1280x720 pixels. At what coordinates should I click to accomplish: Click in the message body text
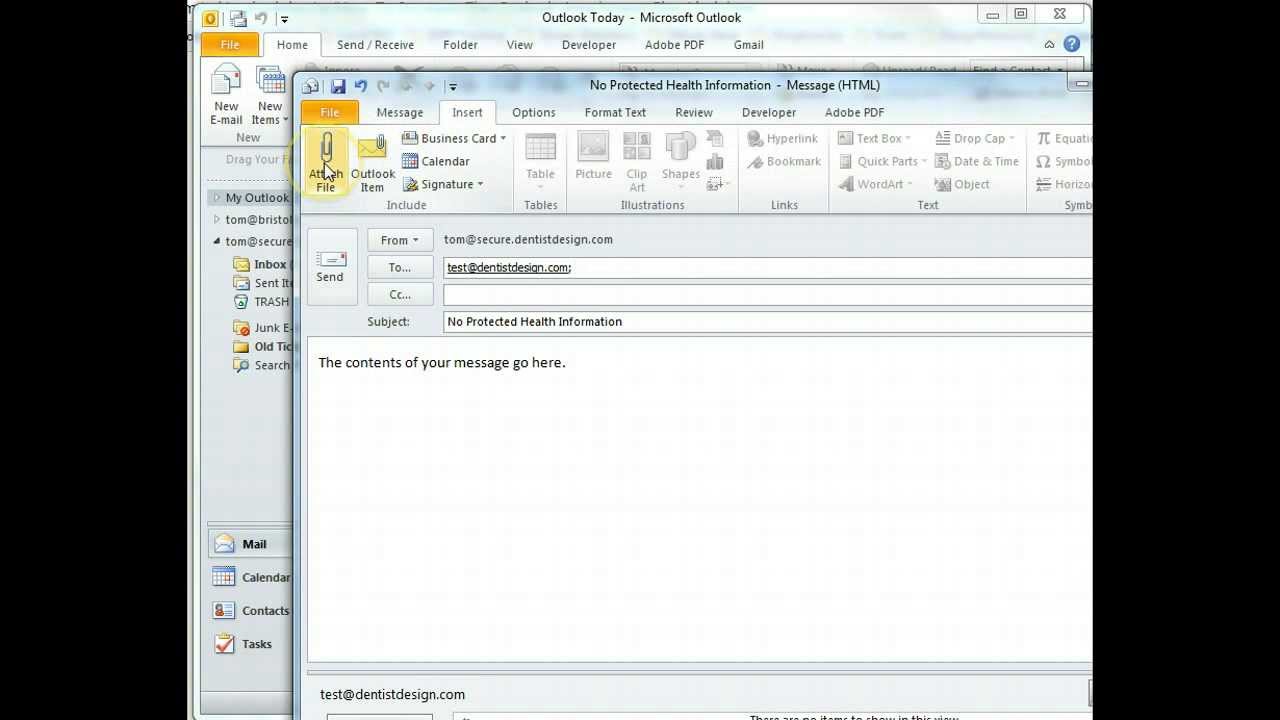tap(442, 363)
